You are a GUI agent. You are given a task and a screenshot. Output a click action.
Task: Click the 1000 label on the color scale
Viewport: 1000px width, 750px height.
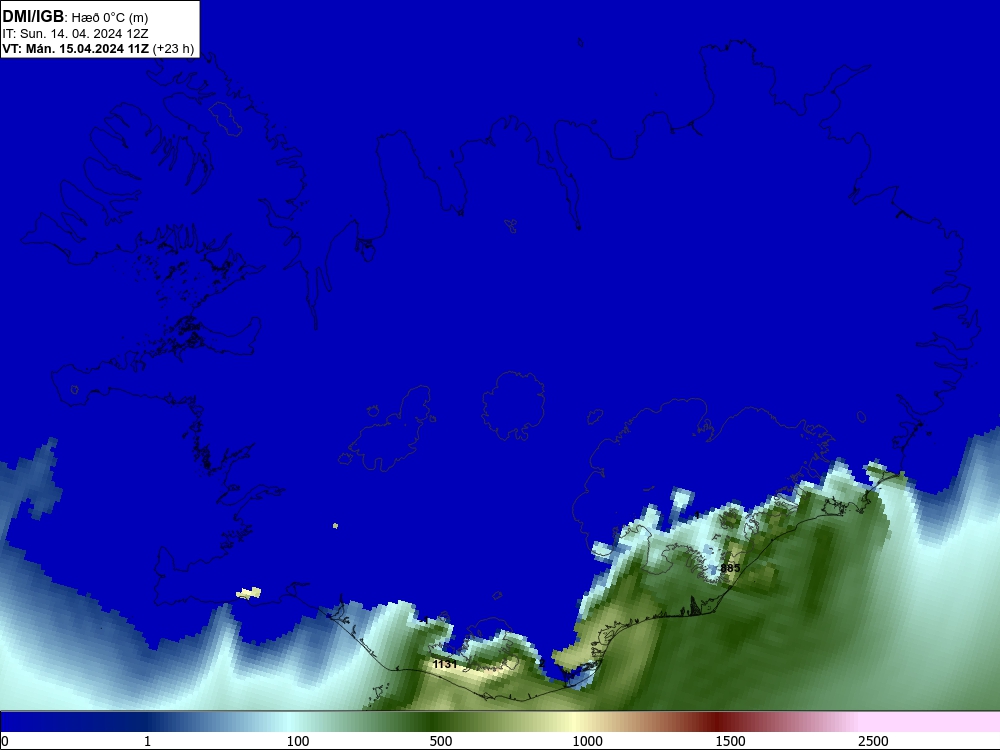coord(587,741)
